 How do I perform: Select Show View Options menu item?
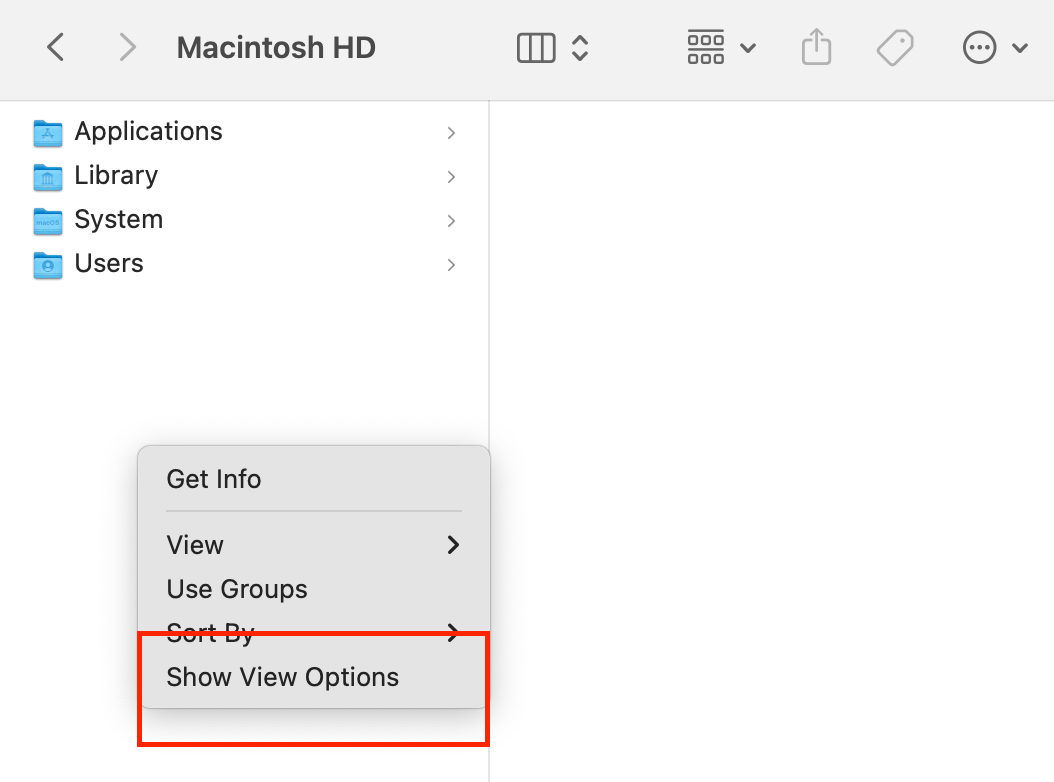click(283, 677)
